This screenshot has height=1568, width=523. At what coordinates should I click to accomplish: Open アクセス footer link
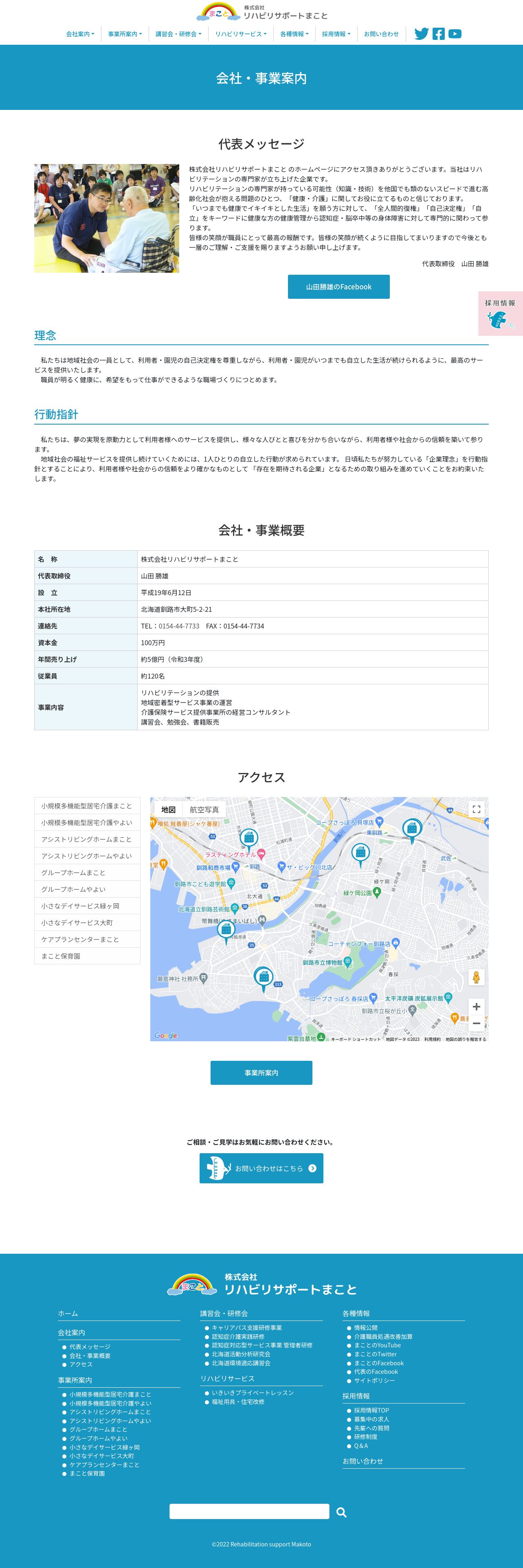coord(81,1364)
